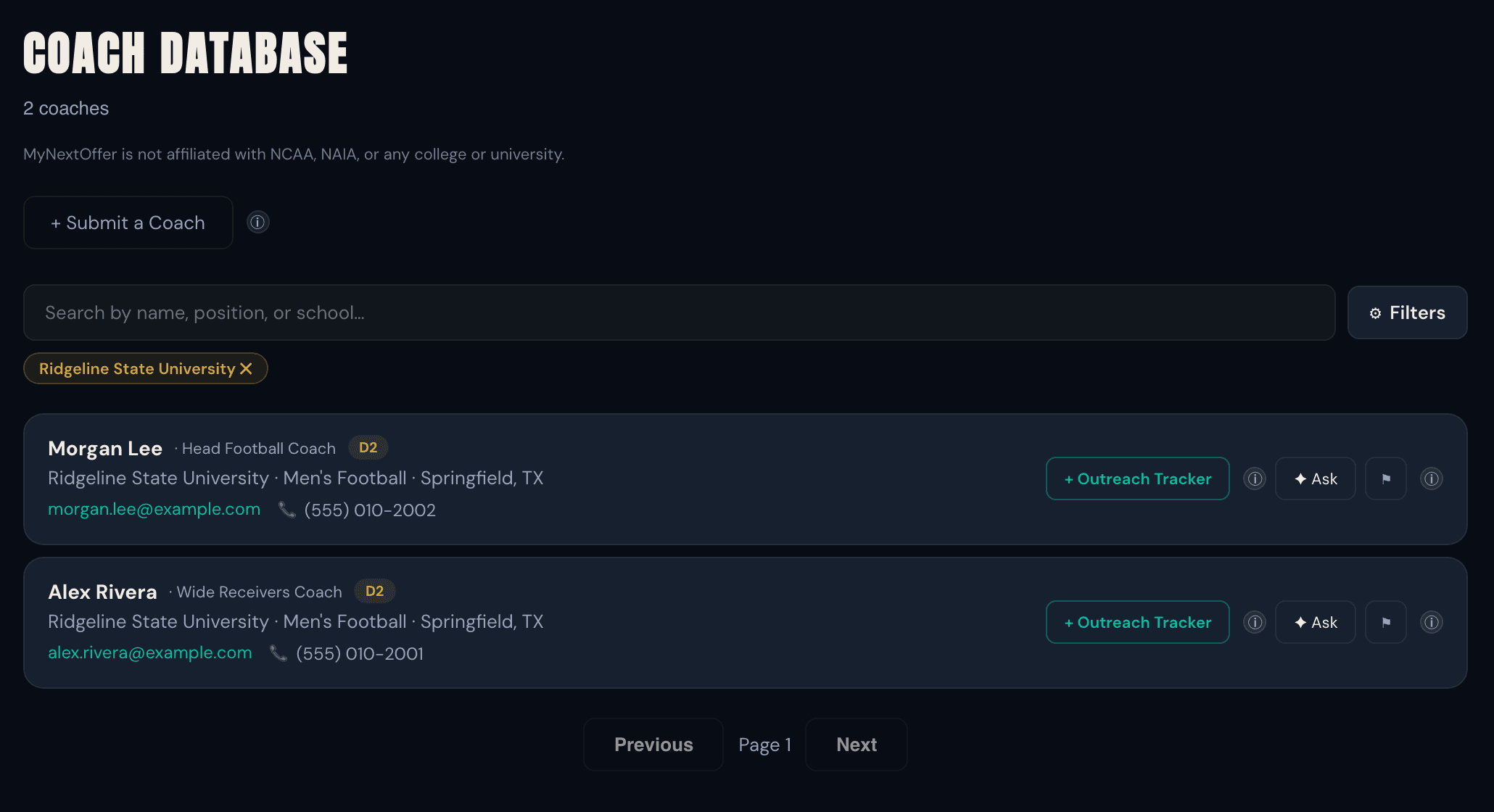Screen dimensions: 1494x812
Task: Select the Alex Rivera coach name
Action: (x=102, y=592)
